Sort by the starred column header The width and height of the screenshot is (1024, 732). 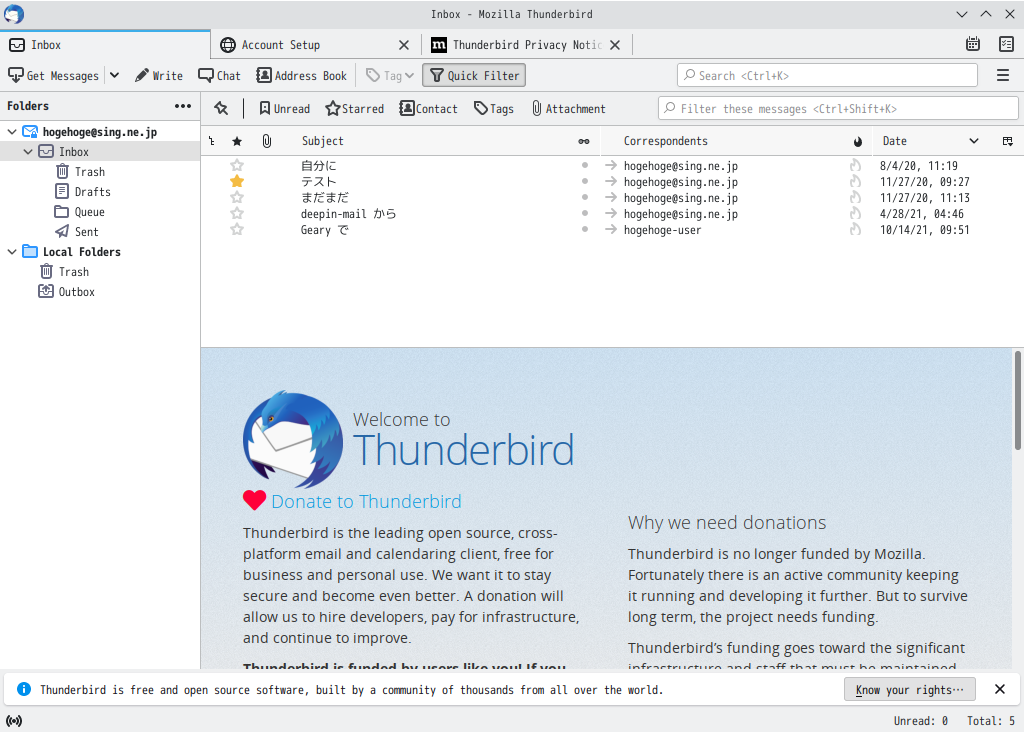(237, 141)
